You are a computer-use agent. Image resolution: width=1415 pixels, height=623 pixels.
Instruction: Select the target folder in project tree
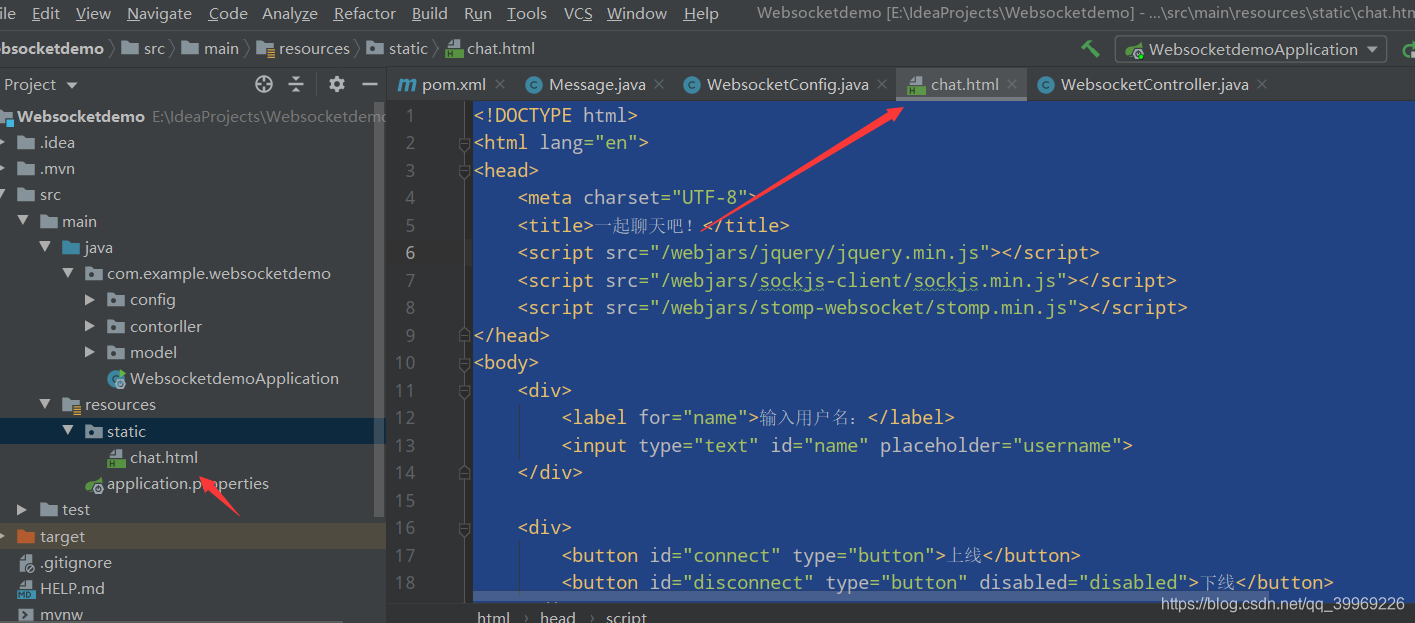65,536
